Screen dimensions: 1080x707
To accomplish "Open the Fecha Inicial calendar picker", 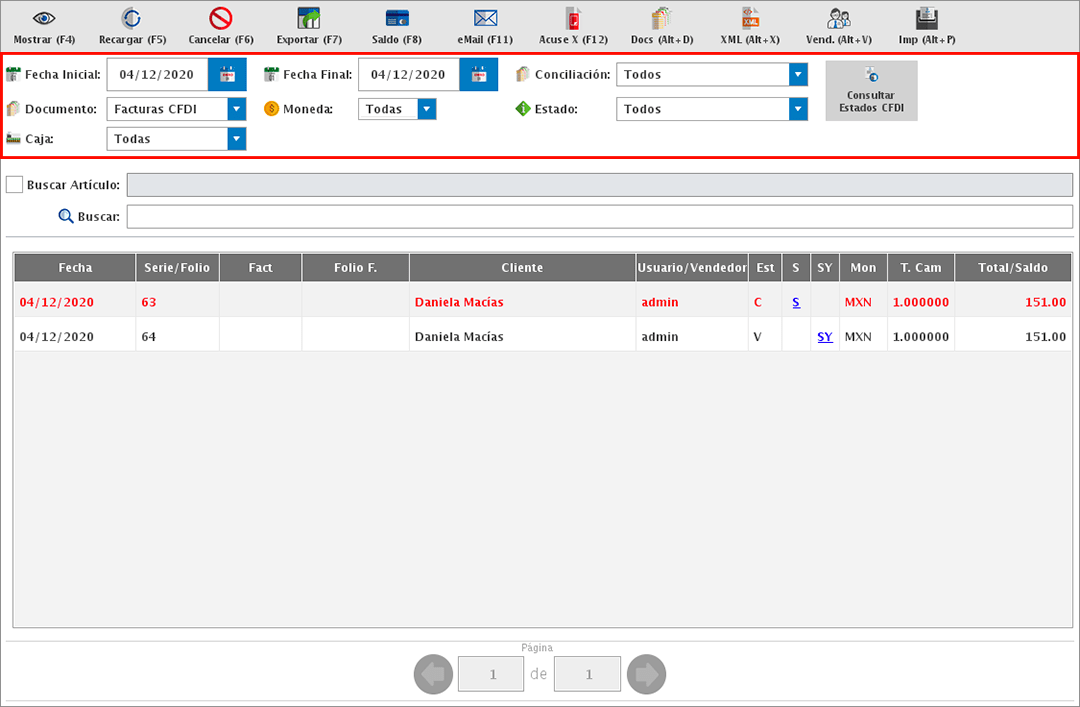I will tap(227, 75).
